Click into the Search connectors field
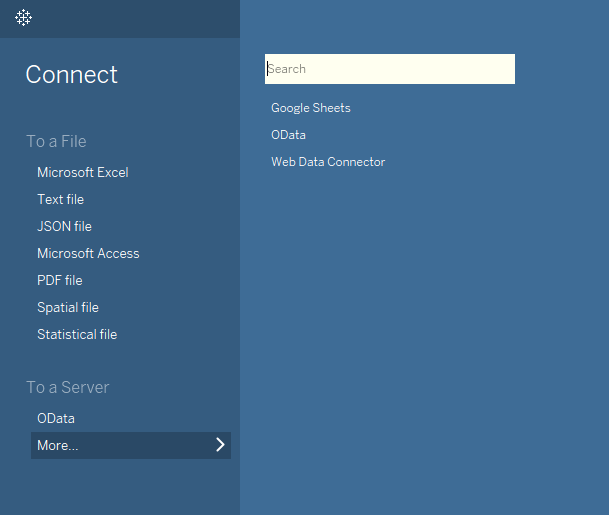 click(390, 69)
